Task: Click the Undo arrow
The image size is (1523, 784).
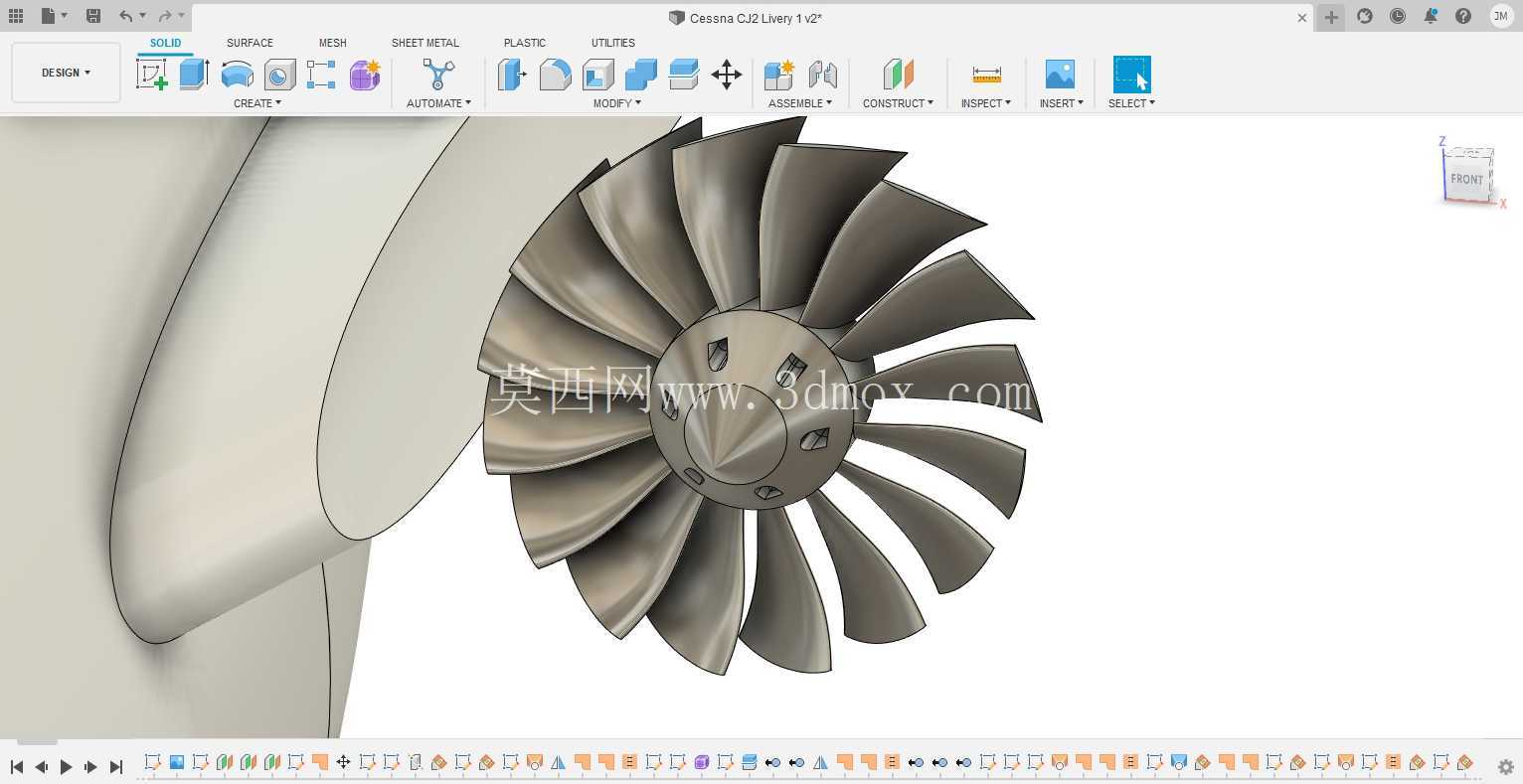Action: [x=125, y=16]
